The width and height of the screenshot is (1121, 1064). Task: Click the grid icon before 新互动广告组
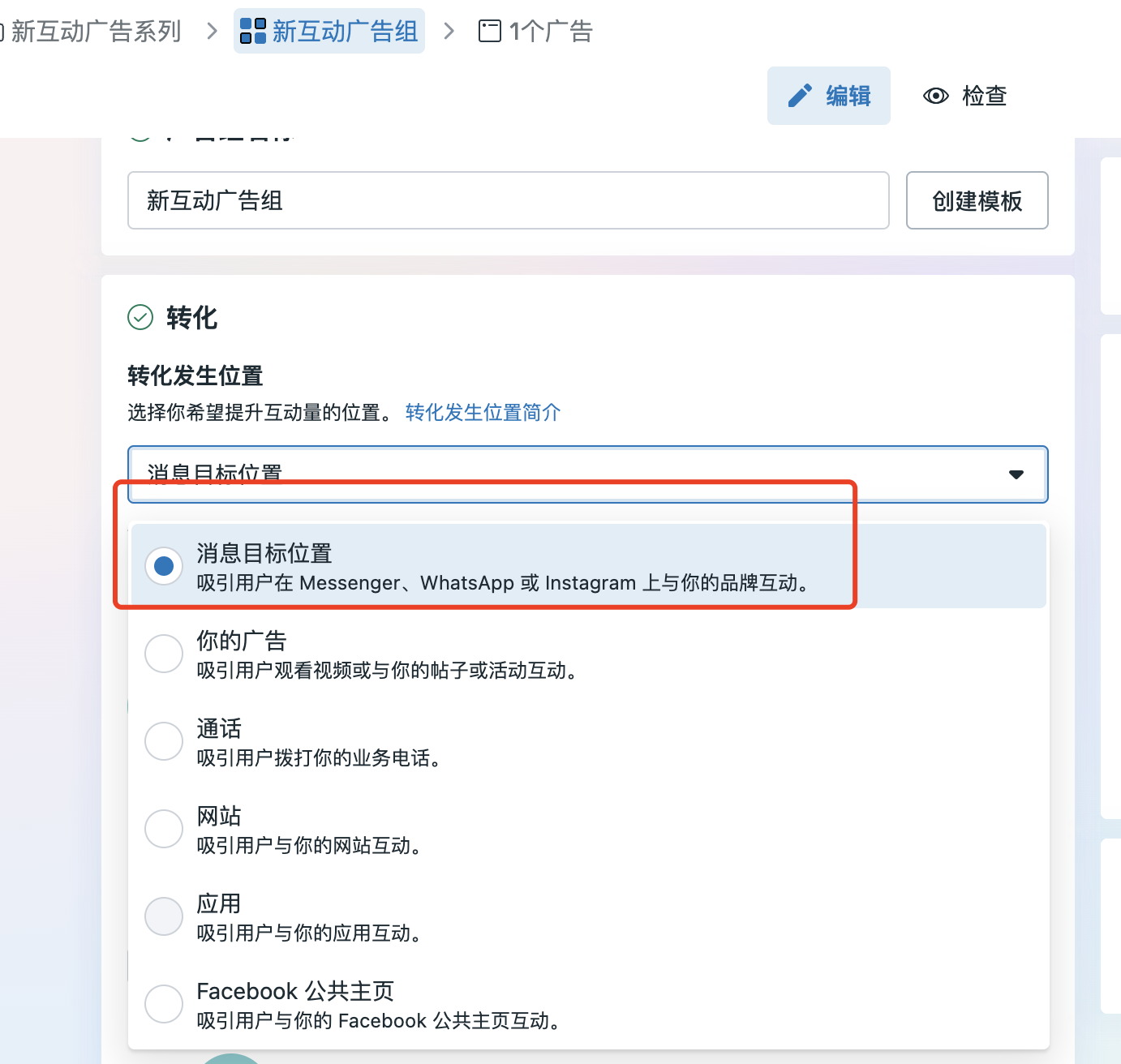(x=251, y=30)
